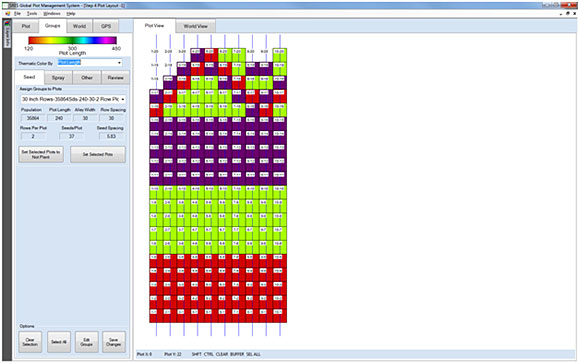This screenshot has height=364, width=580.
Task: Expand the Assign Groups to Plots dropdown
Action: (x=73, y=99)
